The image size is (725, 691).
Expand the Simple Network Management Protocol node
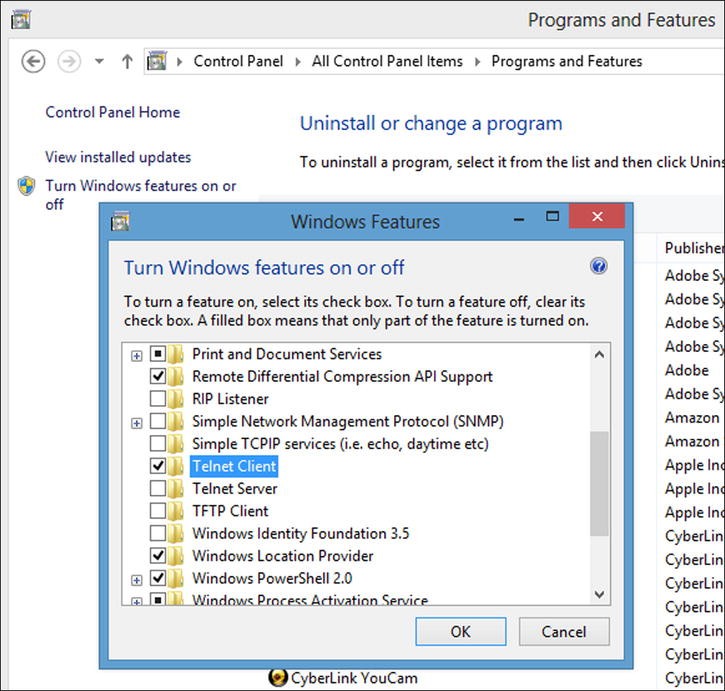pyautogui.click(x=136, y=423)
